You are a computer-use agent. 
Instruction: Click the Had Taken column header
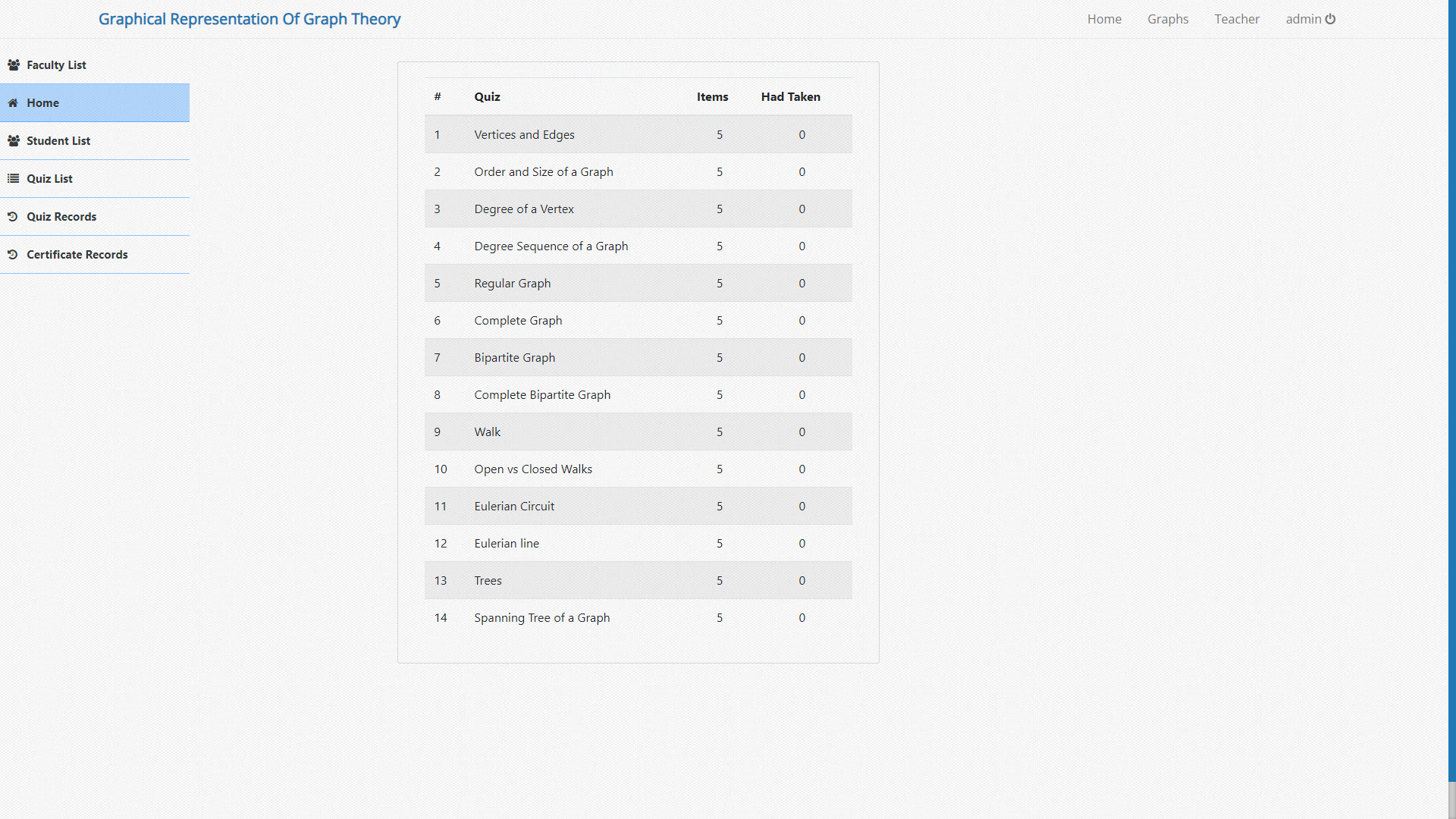790,97
